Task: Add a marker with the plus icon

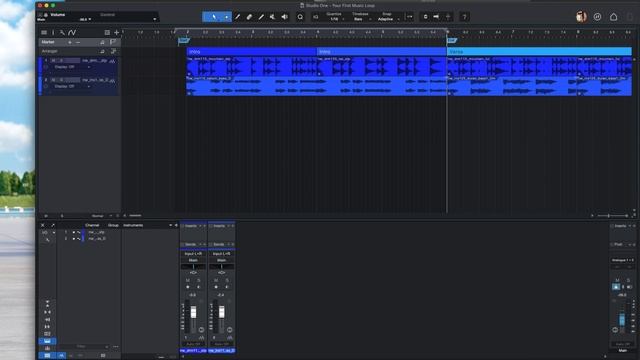Action: 70,42
